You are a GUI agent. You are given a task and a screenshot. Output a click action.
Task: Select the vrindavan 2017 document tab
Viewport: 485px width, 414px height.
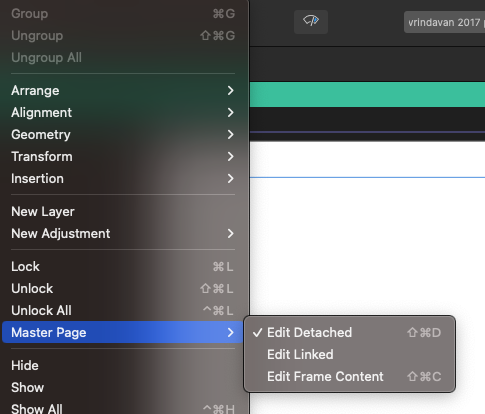tap(444, 22)
